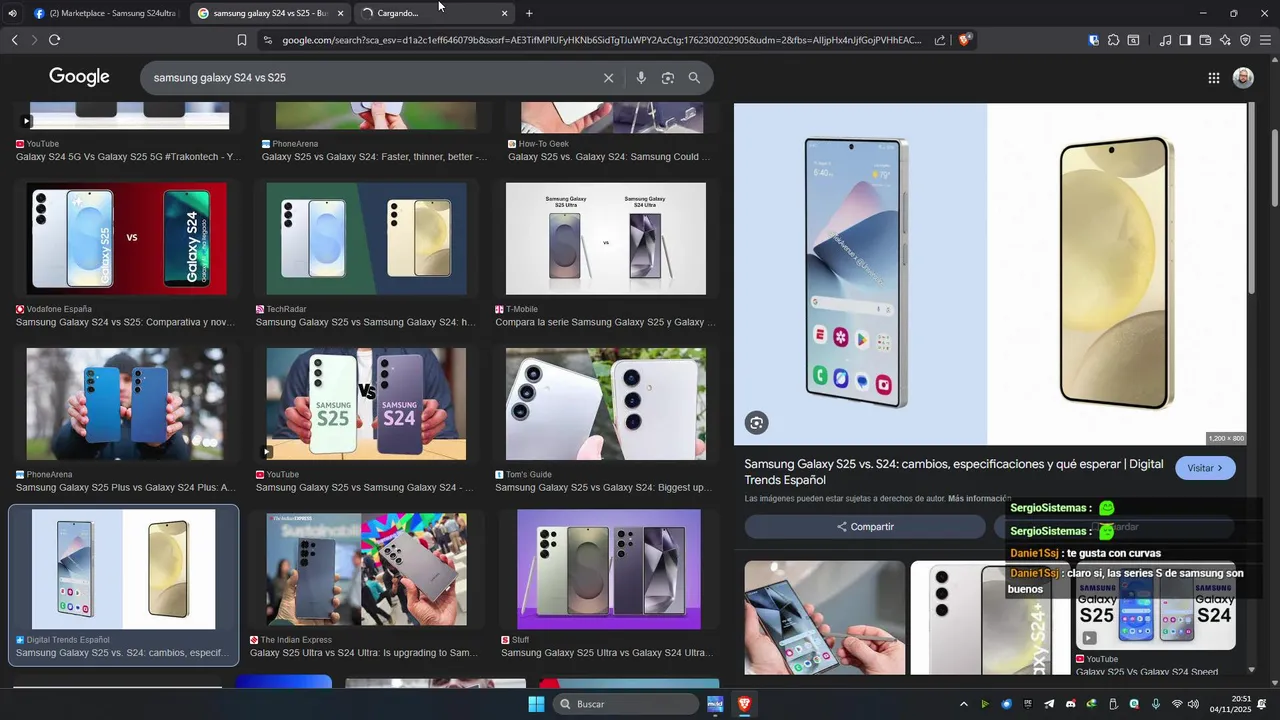
Task: Select the Indian Express S25 Ultra thumbnail
Action: [366, 569]
